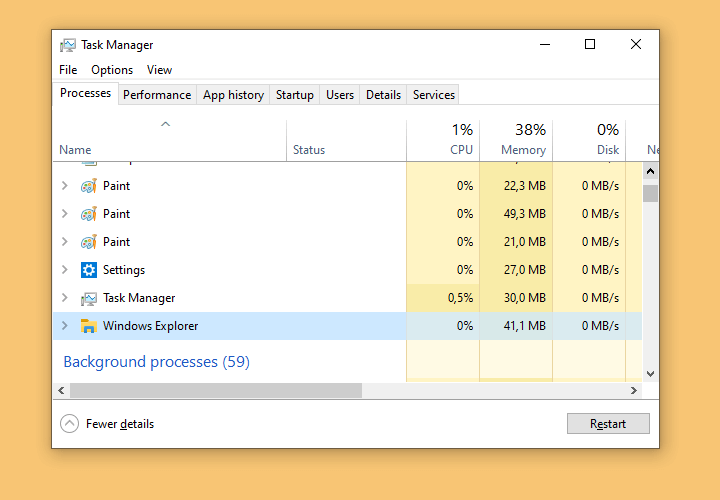Expand the Windows Explorer process group
This screenshot has width=720, height=500.
click(65, 326)
